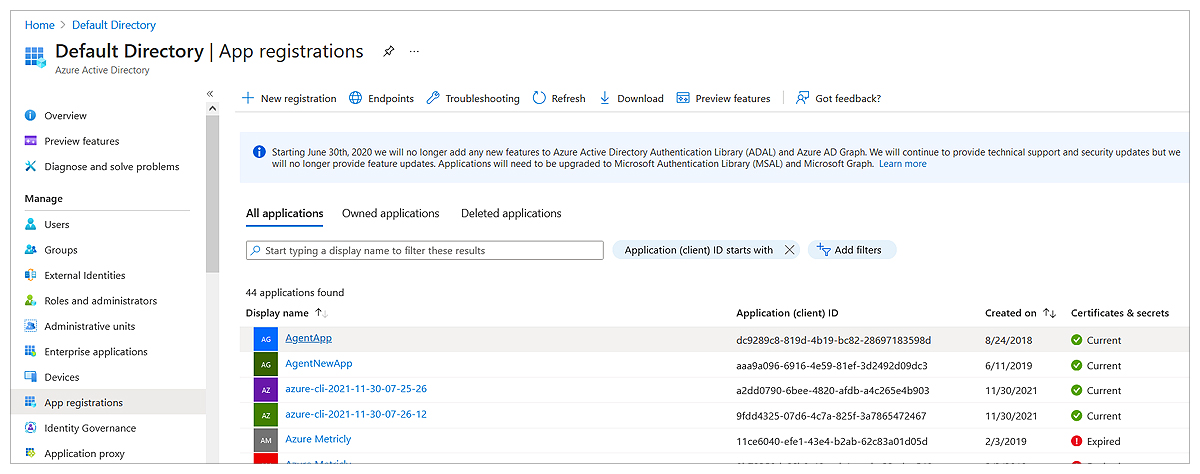
Task: Open the AgentNewApp registration link
Action: [x=319, y=364]
